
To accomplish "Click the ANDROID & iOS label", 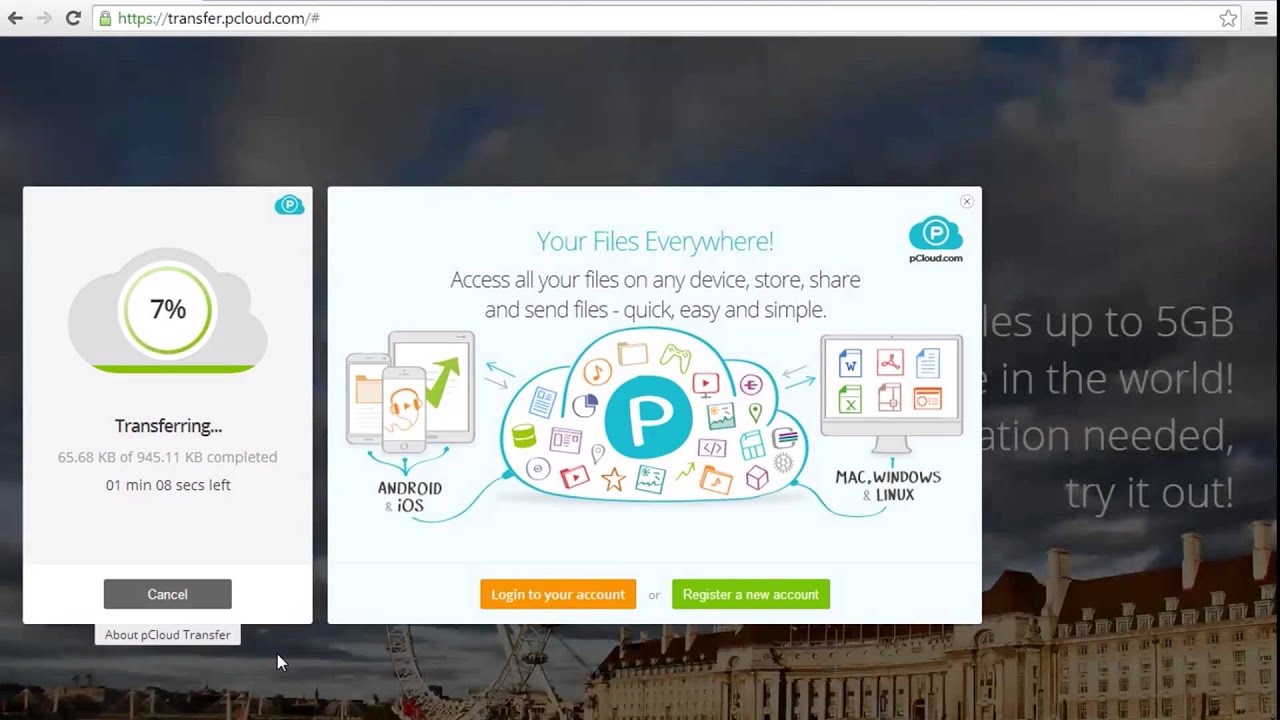I will pos(410,497).
